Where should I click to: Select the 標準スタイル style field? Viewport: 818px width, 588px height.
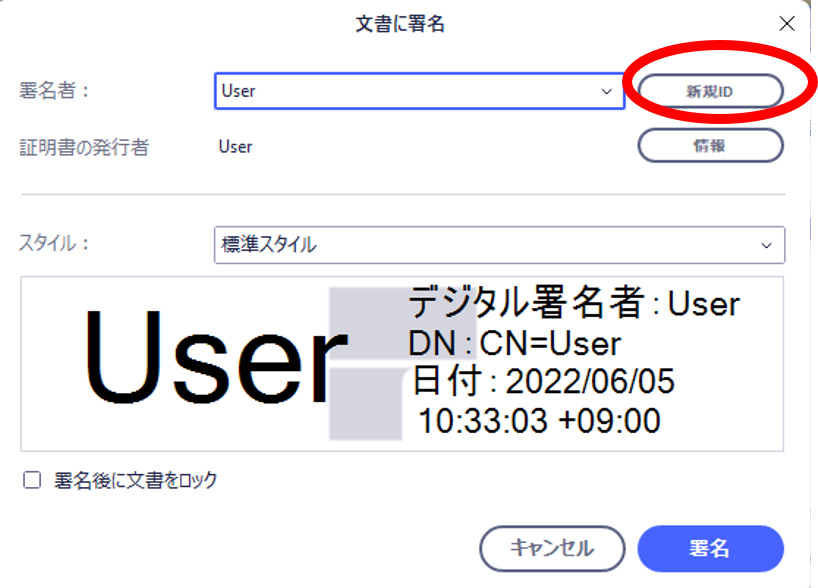tap(450, 245)
